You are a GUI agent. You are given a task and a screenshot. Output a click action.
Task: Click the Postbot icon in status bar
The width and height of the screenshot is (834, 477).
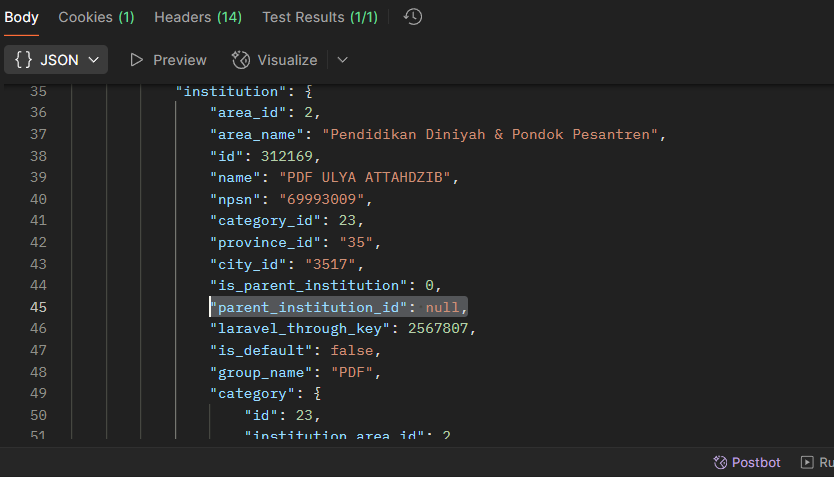pyautogui.click(x=720, y=462)
